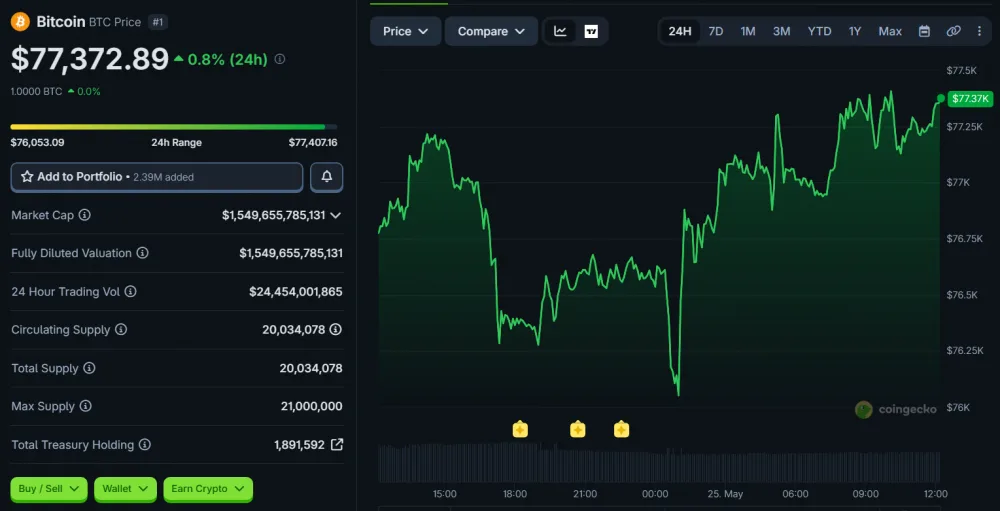The image size is (1000, 511).
Task: Click the volume bars under chart
Action: 659,464
